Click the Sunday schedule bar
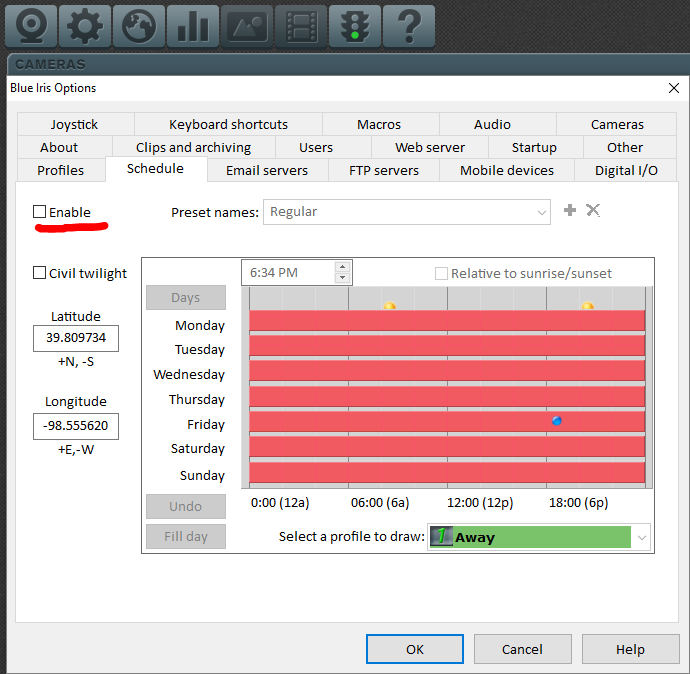The image size is (690, 674). [447, 472]
